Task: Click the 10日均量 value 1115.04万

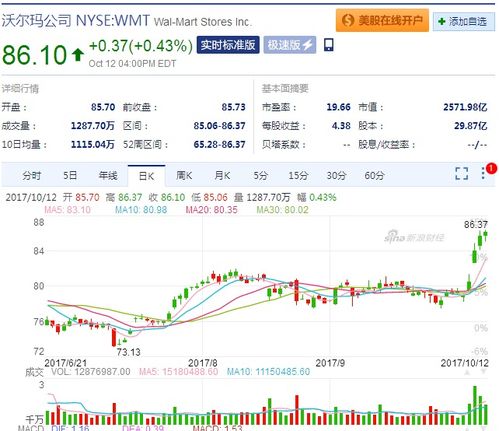Action: click(x=93, y=144)
